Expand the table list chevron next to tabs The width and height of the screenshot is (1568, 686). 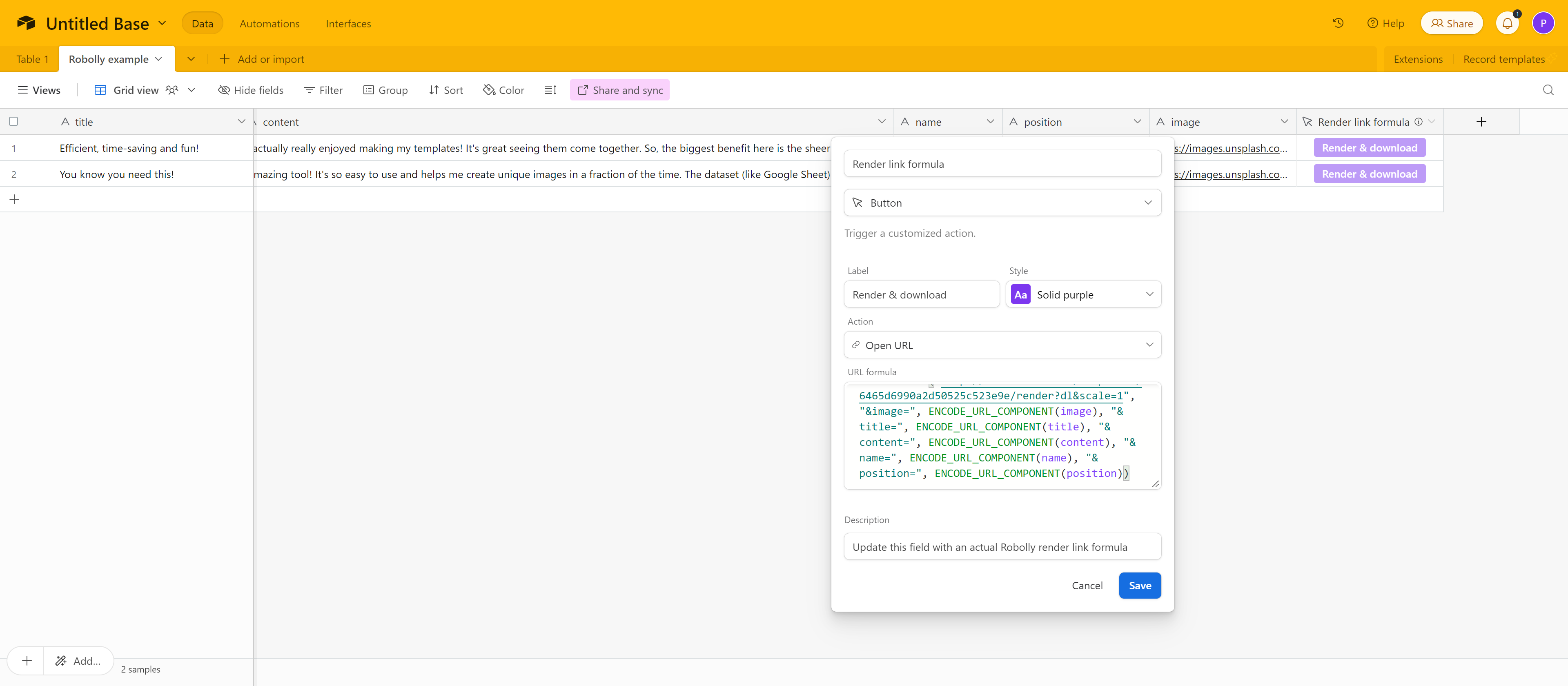pos(191,59)
